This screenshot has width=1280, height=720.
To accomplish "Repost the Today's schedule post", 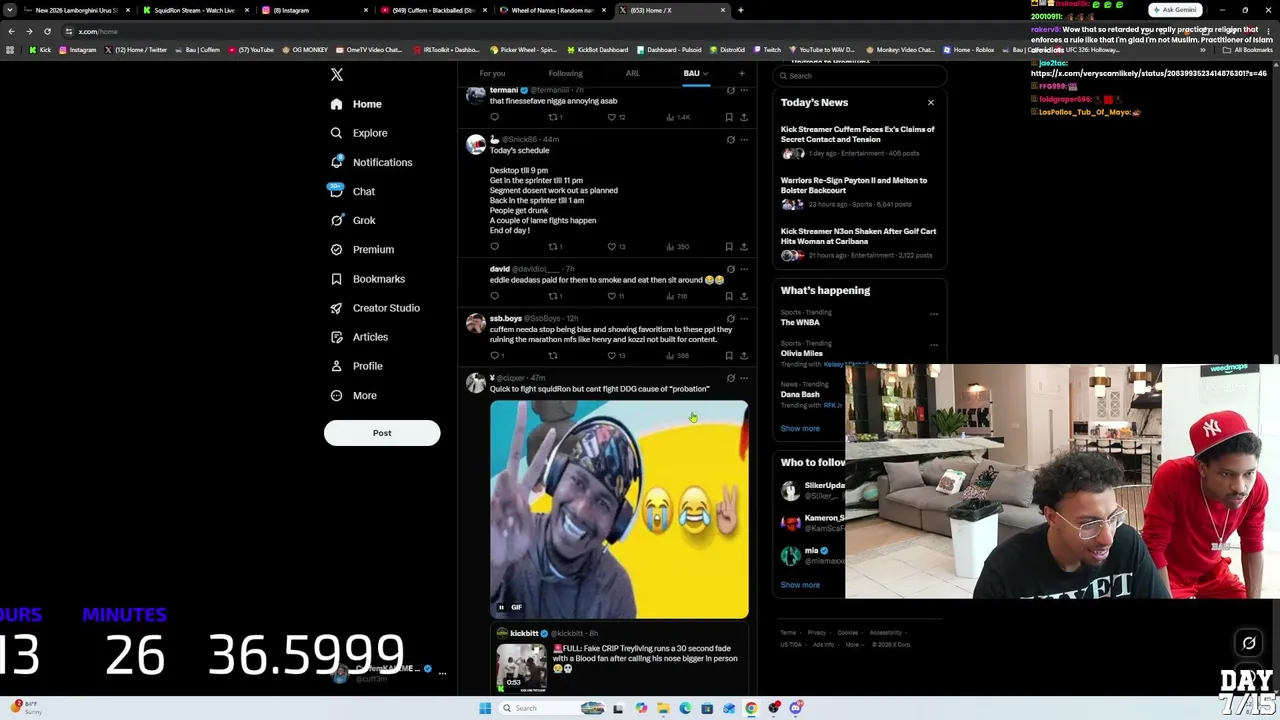I will pyautogui.click(x=554, y=246).
